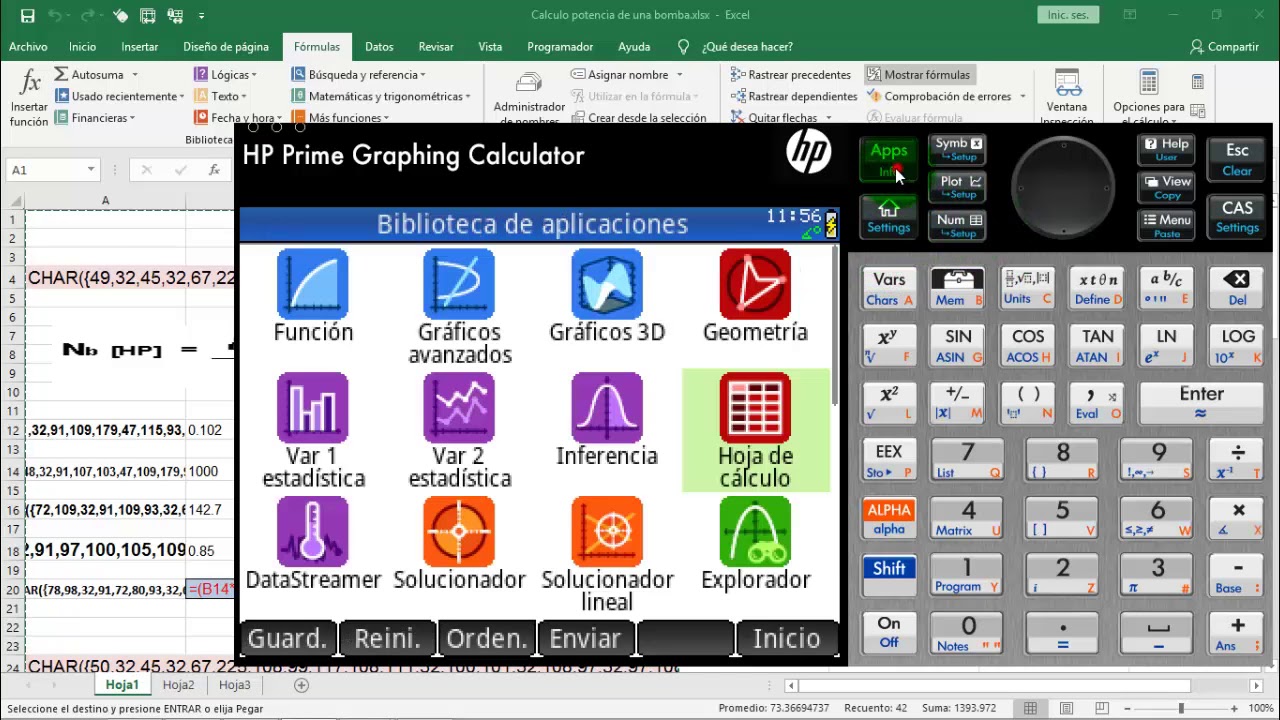The width and height of the screenshot is (1280, 720).
Task: Expand the Asignar nombre dropdown
Action: pos(679,75)
